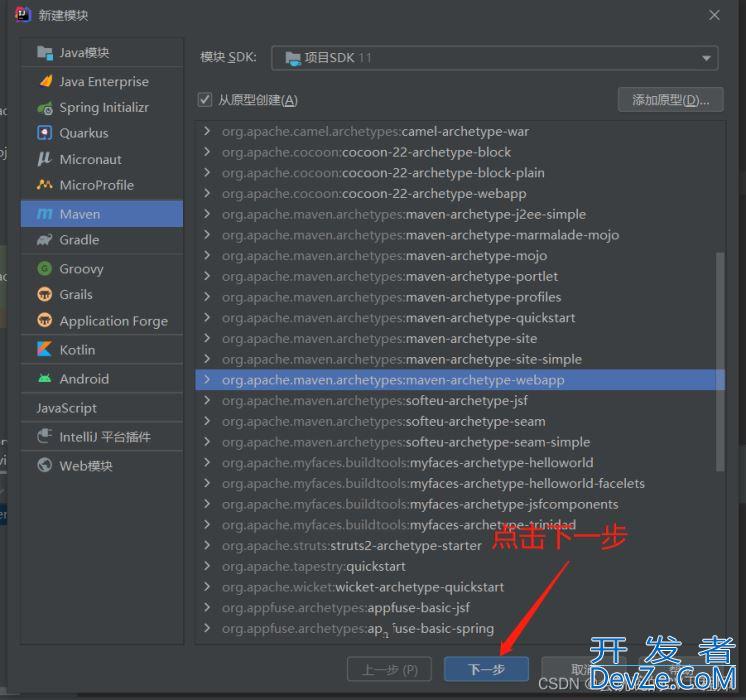
Task: Click the 添加原型(D)... button
Action: (670, 99)
